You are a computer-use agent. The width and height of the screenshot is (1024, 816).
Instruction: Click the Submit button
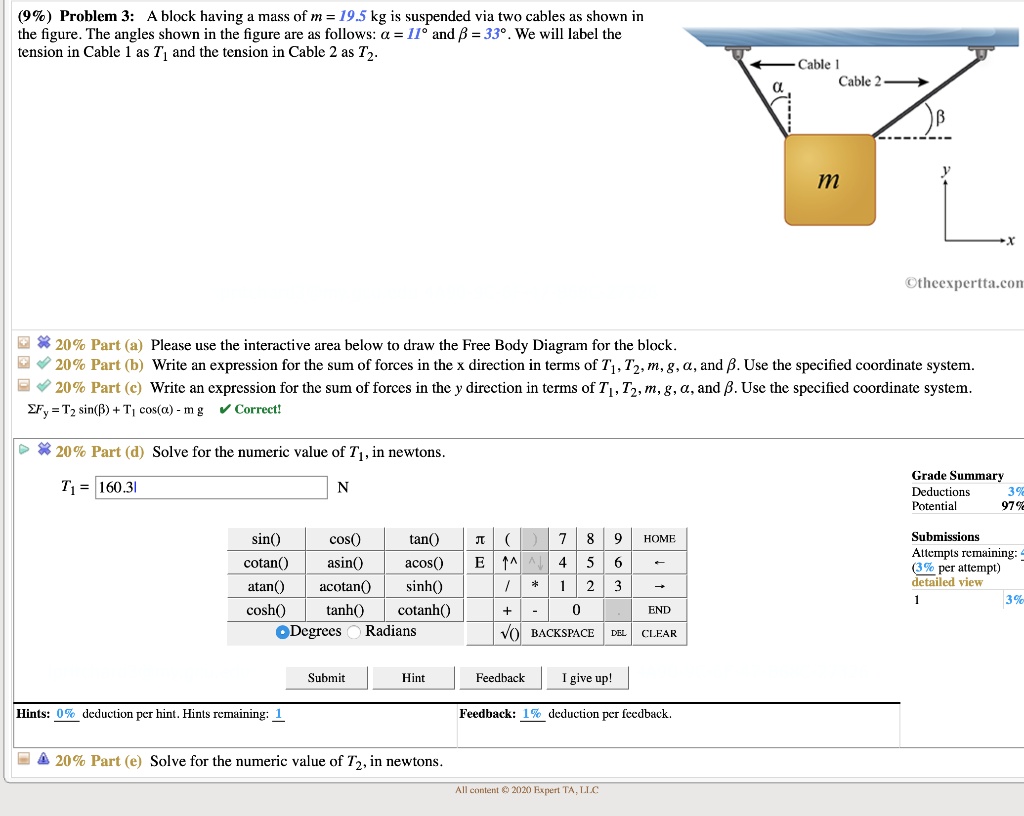(326, 677)
